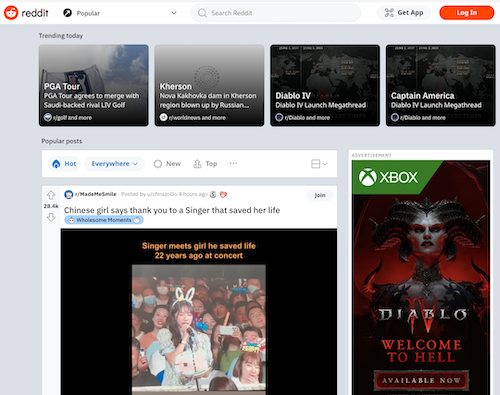Select the Hot sort tab
Viewport: 500px width, 395px height.
(64, 164)
